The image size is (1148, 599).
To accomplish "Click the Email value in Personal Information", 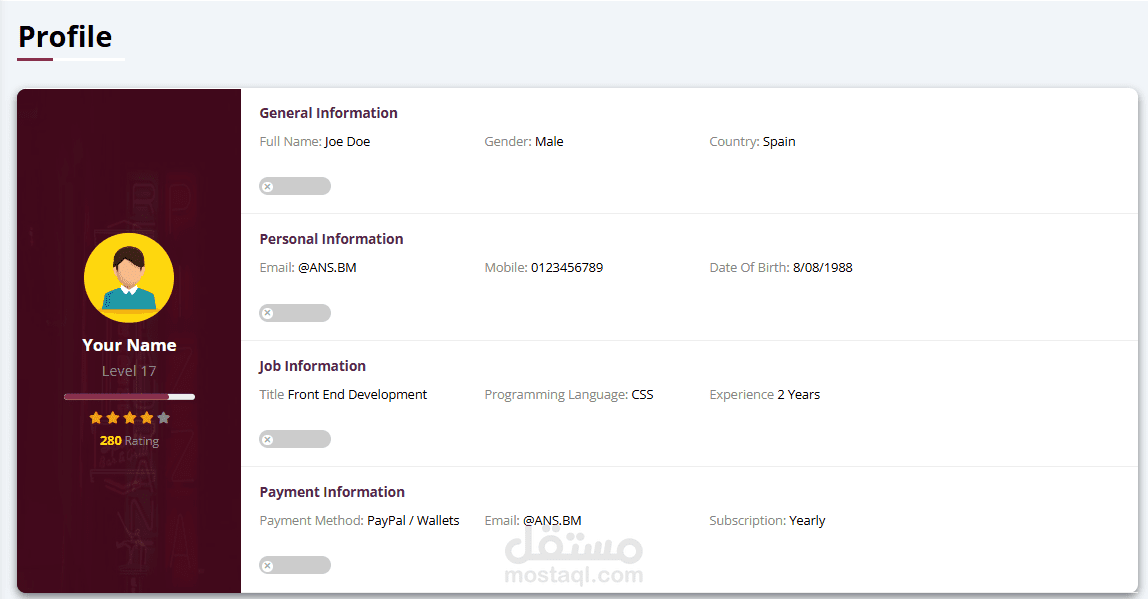I will [x=327, y=268].
